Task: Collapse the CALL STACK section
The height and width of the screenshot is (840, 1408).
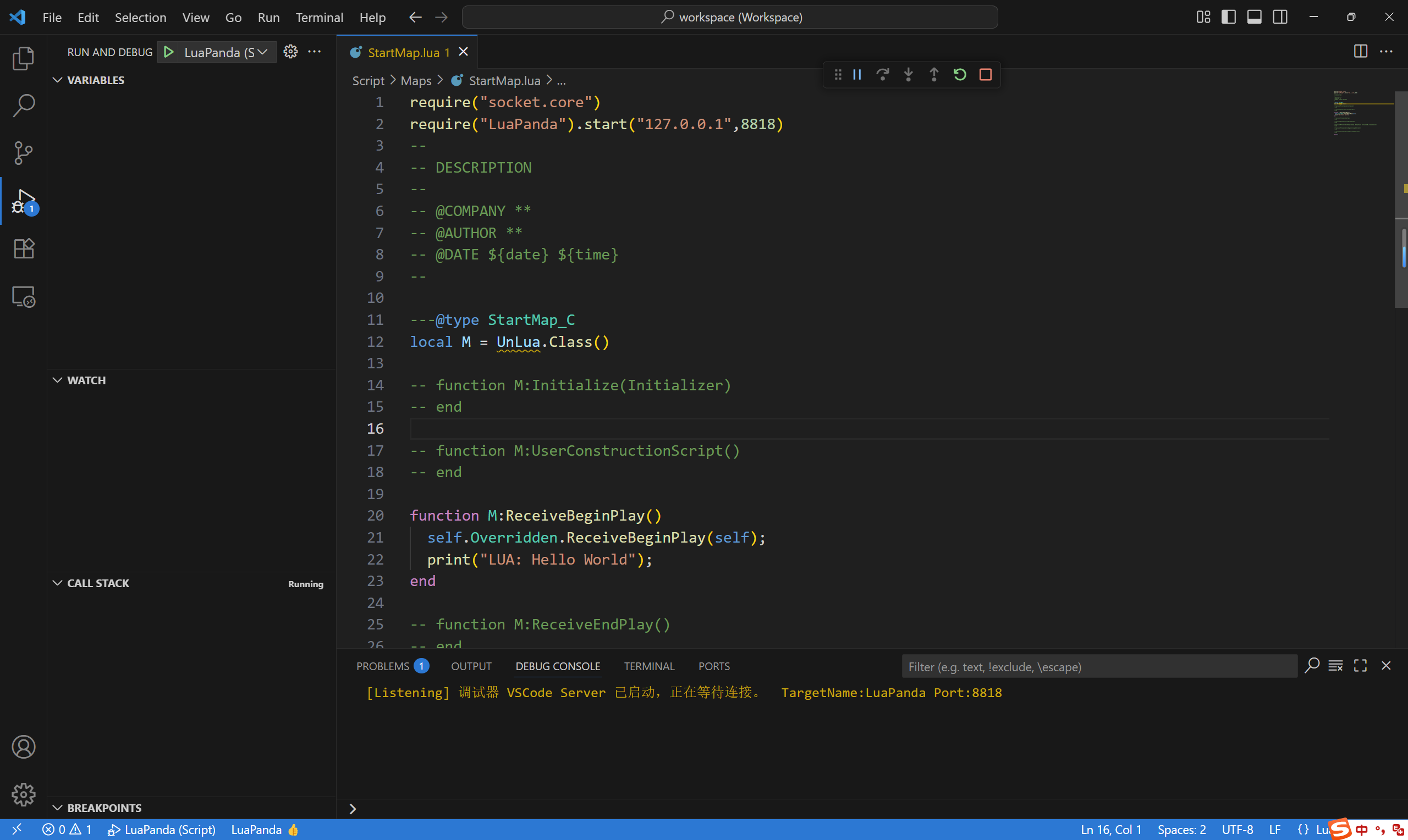Action: point(98,583)
